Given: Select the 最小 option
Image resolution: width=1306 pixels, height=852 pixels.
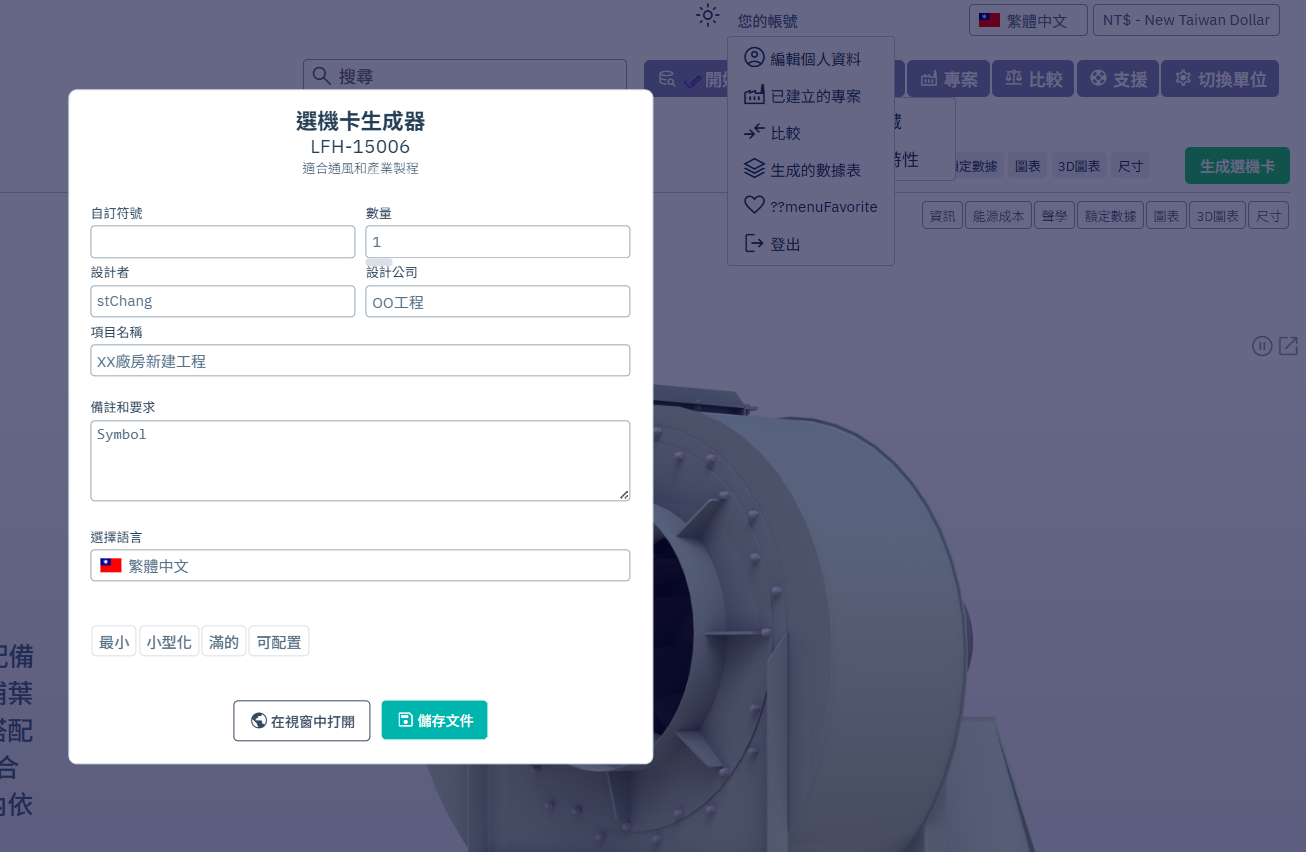Looking at the screenshot, I should (x=114, y=642).
